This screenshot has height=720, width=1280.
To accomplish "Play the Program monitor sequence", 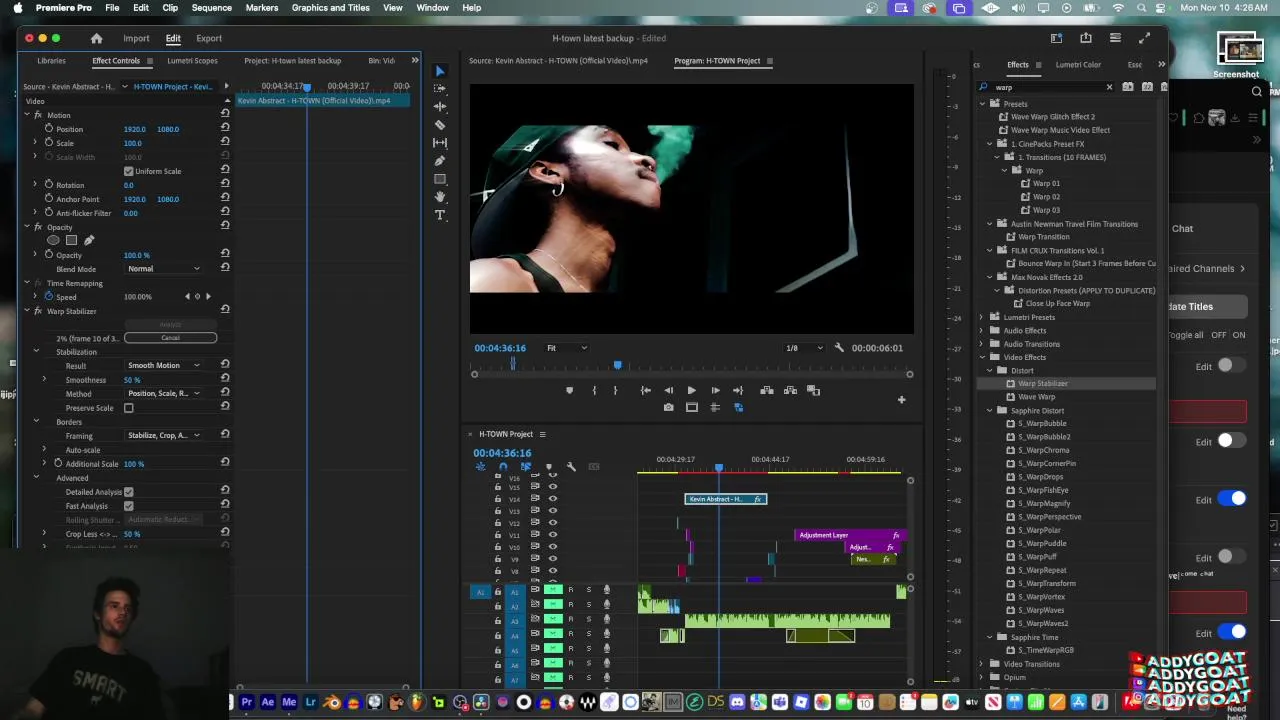I will point(691,390).
